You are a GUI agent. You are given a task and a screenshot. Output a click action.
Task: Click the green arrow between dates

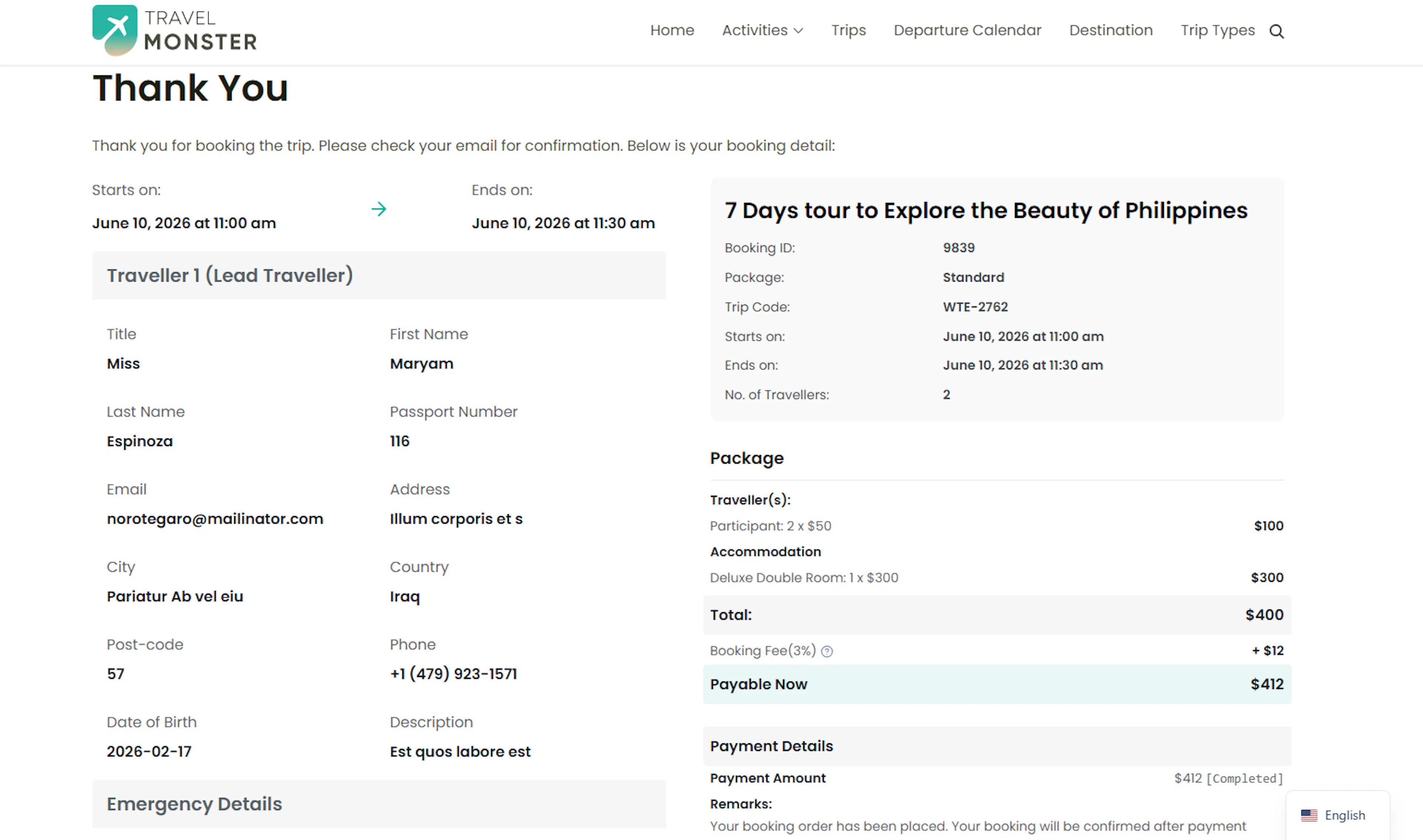coord(379,209)
